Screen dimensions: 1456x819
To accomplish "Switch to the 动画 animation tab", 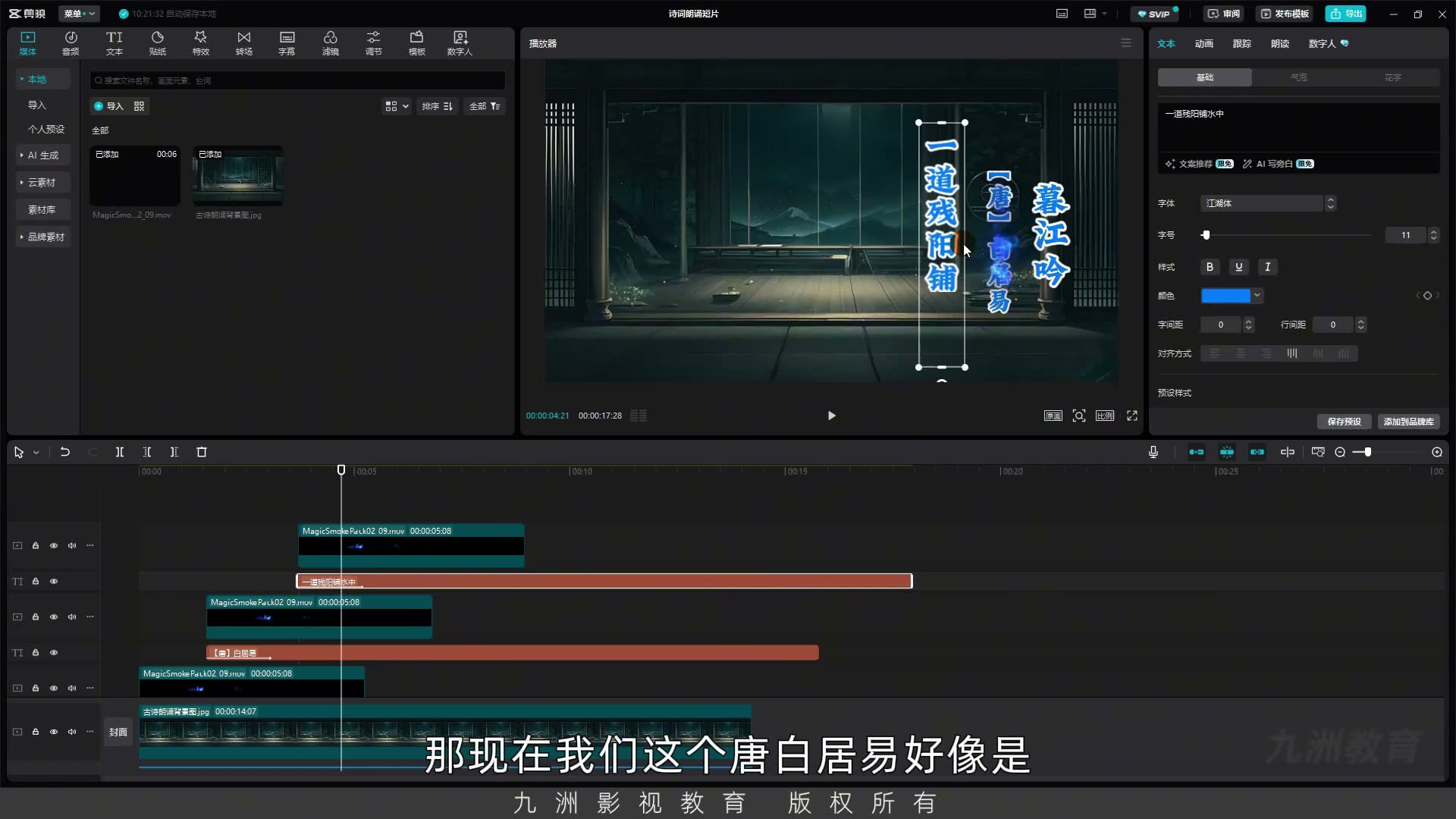I will (x=1204, y=43).
